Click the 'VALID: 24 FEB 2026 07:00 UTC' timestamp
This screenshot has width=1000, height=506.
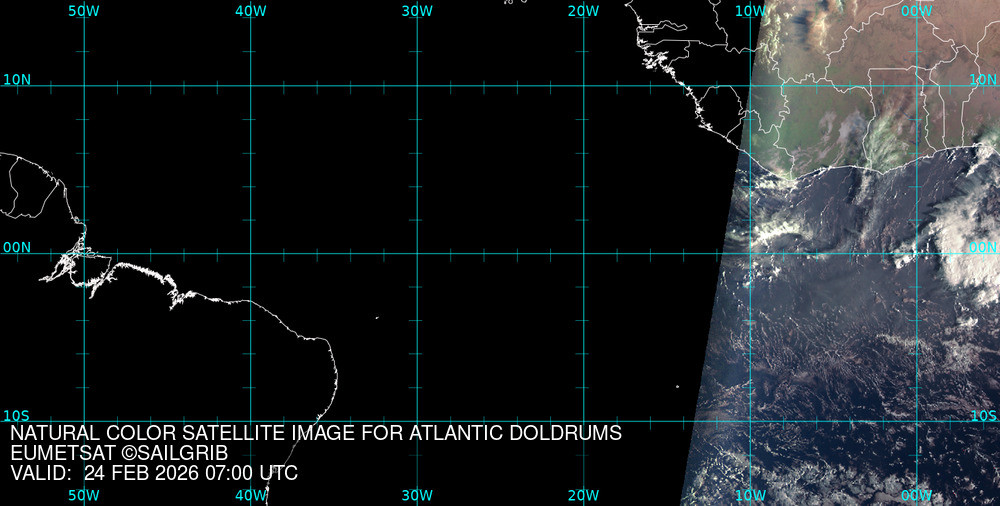[x=154, y=473]
